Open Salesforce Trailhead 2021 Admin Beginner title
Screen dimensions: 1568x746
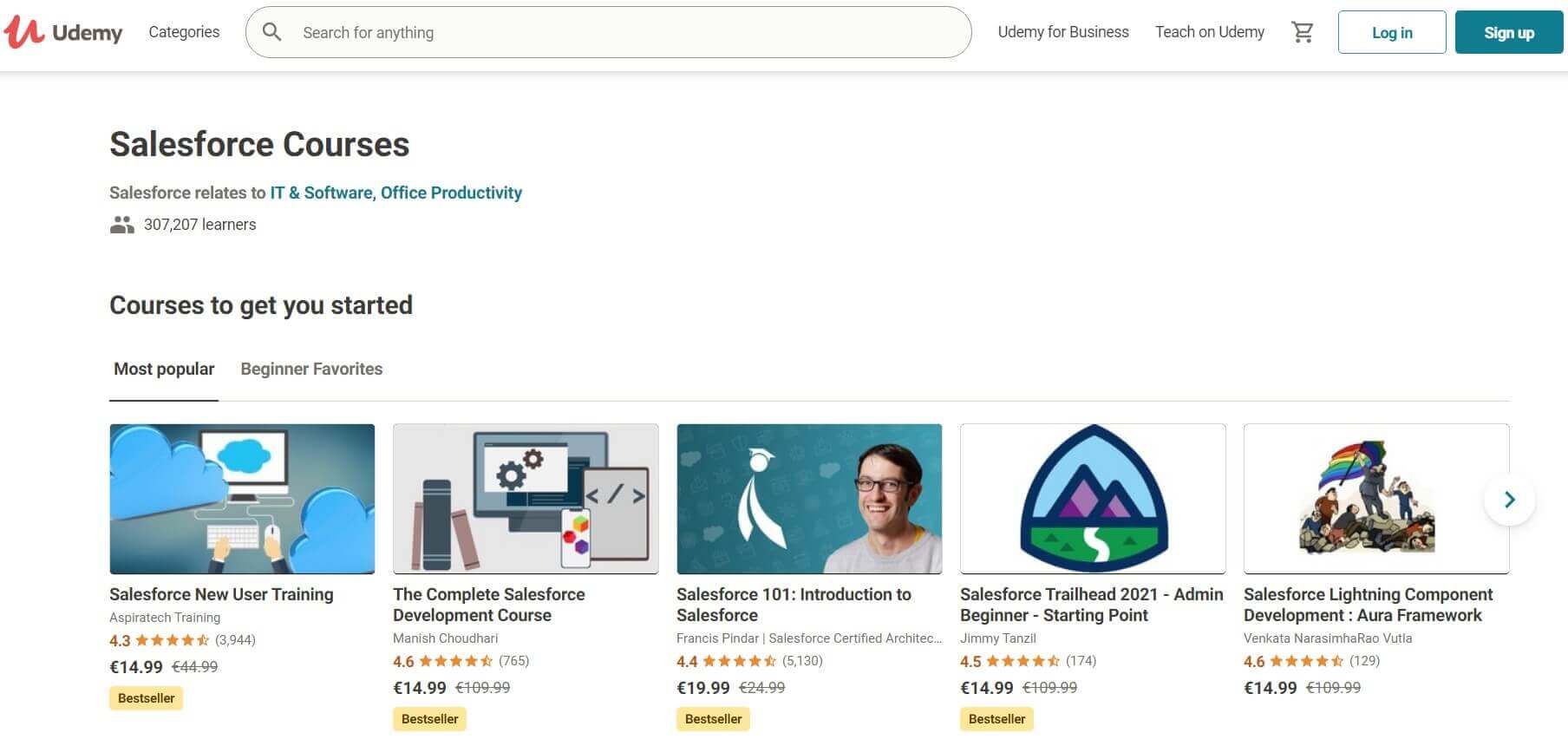(1091, 605)
